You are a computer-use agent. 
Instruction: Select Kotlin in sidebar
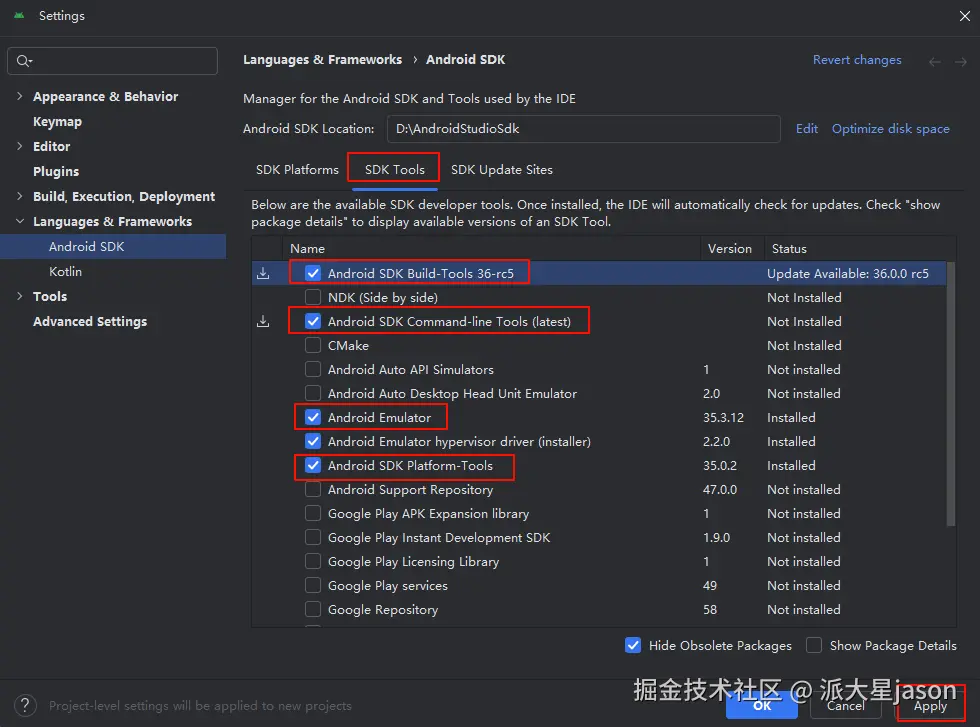click(66, 271)
